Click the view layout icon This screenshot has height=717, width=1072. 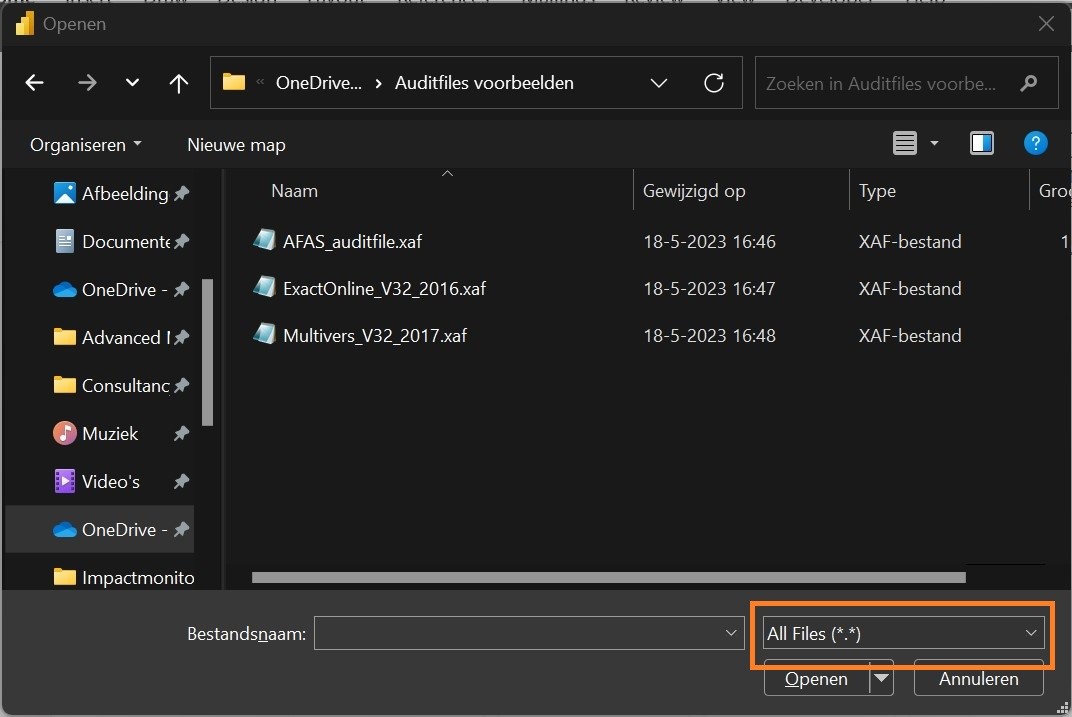click(905, 144)
